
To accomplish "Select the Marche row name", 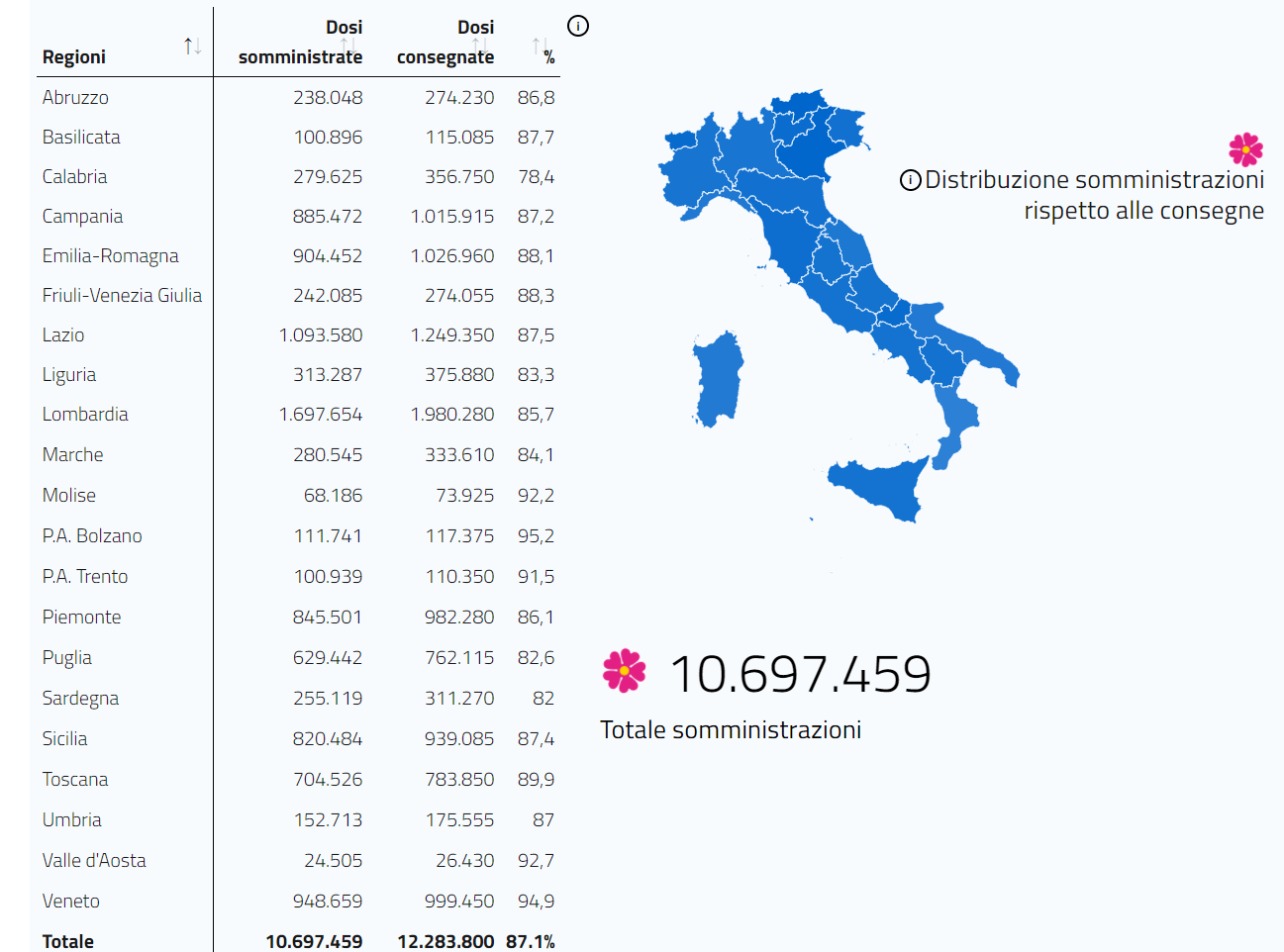I will pos(72,454).
